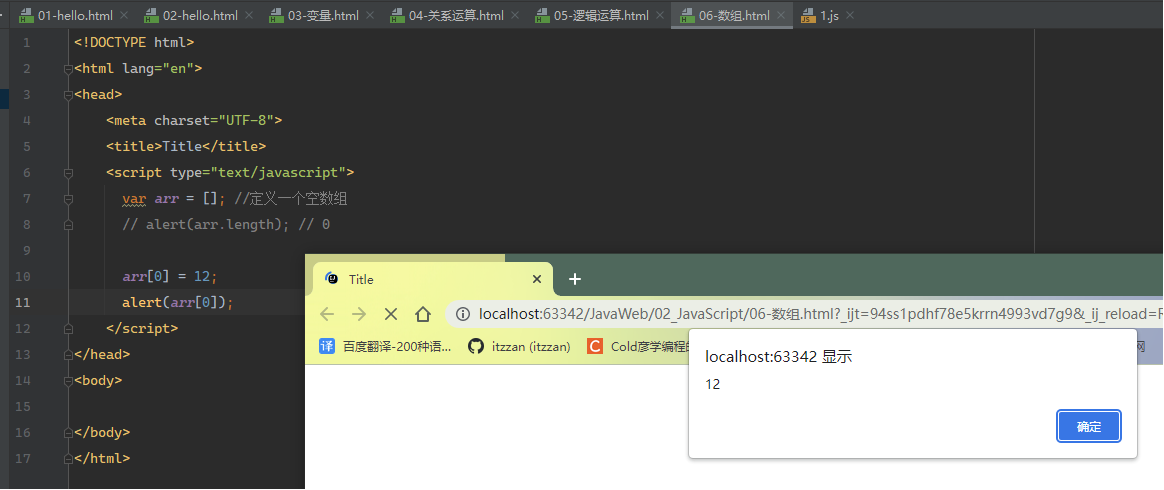Go to the browser Home page
This screenshot has width=1164, height=490.
423,314
